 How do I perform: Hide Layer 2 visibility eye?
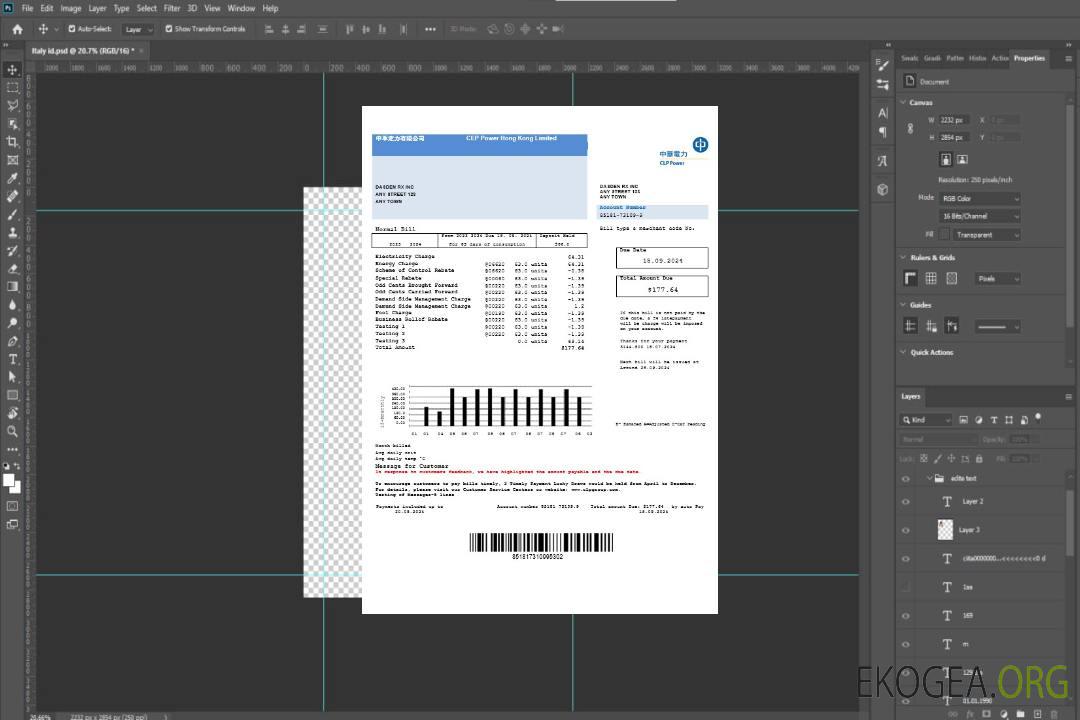pos(906,502)
